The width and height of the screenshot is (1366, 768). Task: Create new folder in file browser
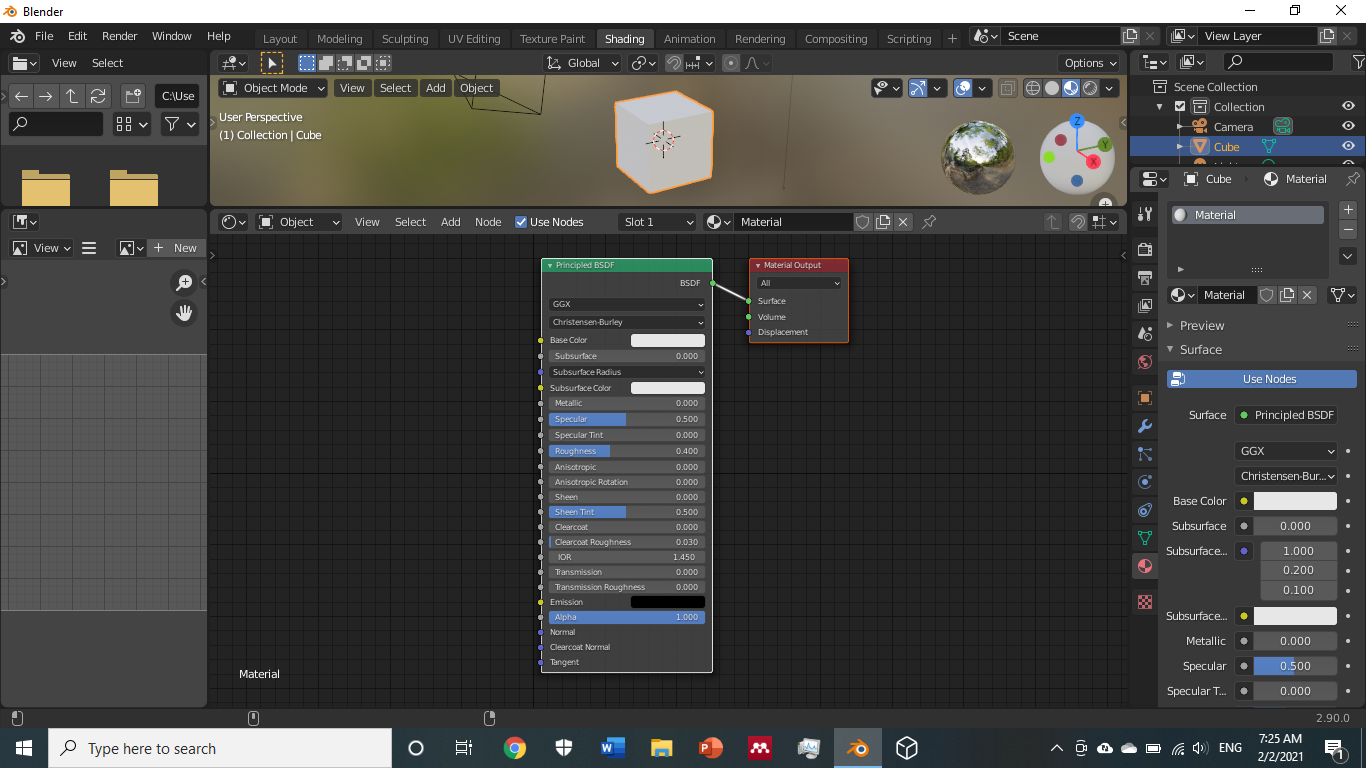[132, 96]
